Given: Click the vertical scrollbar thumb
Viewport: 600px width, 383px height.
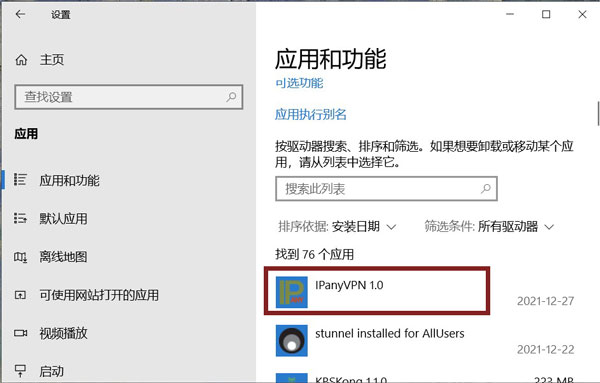Looking at the screenshot, I should click(598, 114).
